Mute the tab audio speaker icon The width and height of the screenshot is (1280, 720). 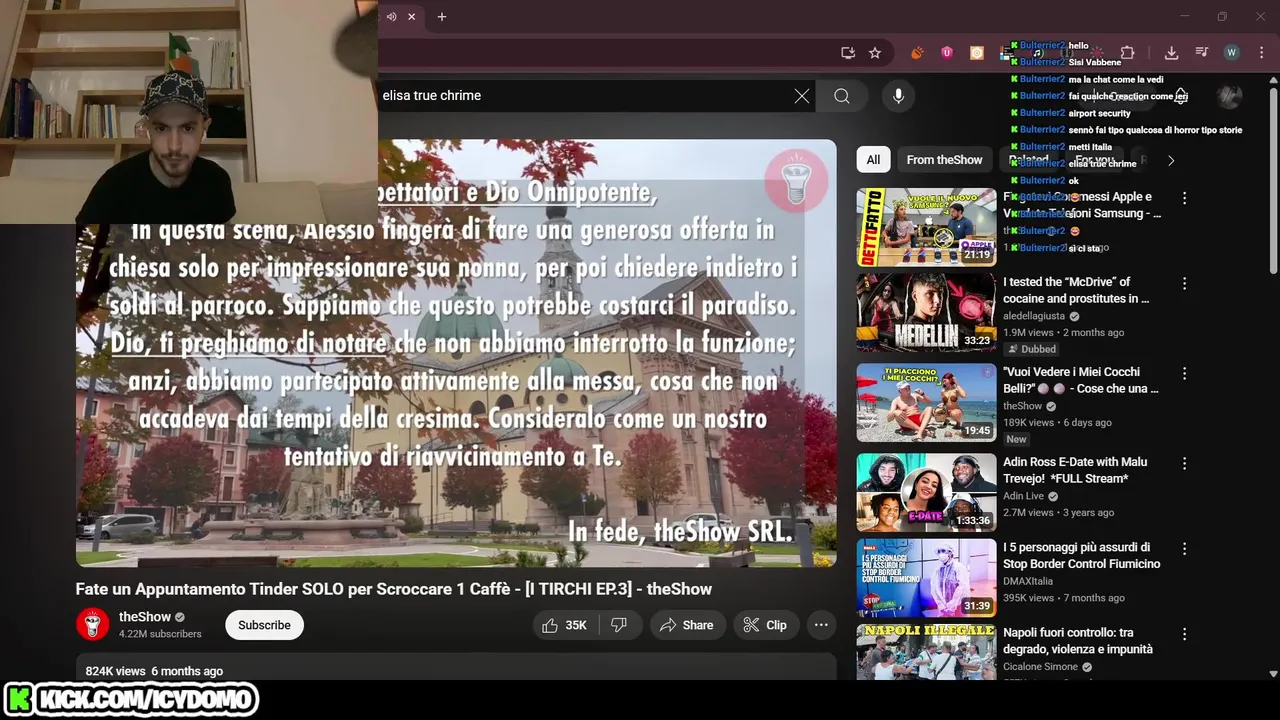click(391, 16)
